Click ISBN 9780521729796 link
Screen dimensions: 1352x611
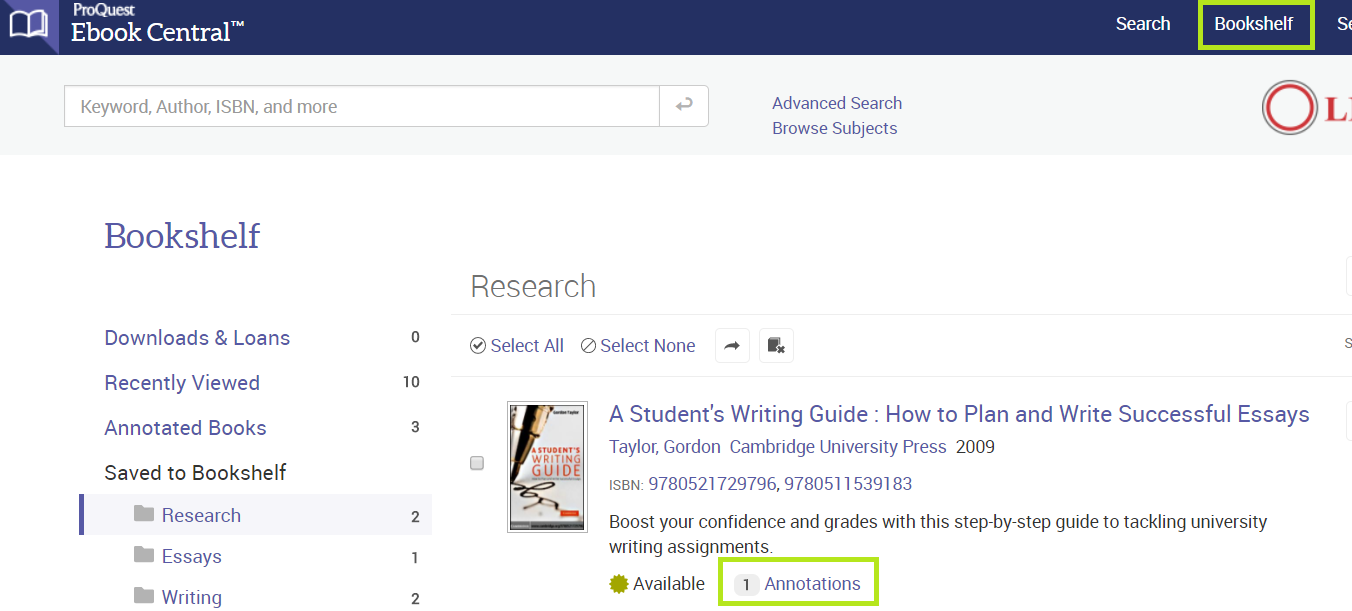click(x=712, y=484)
